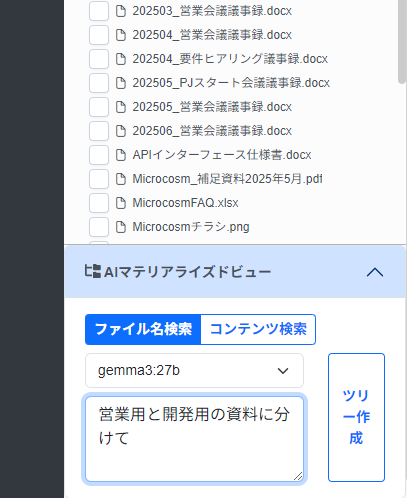Switch to the コンテンツ検索 tab
The width and height of the screenshot is (407, 498).
tap(258, 329)
